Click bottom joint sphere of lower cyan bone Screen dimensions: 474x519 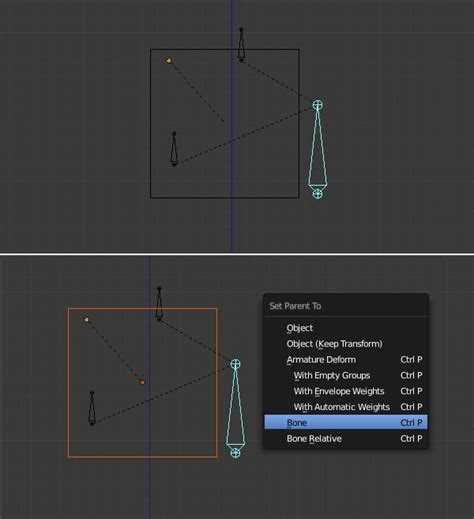(x=235, y=453)
